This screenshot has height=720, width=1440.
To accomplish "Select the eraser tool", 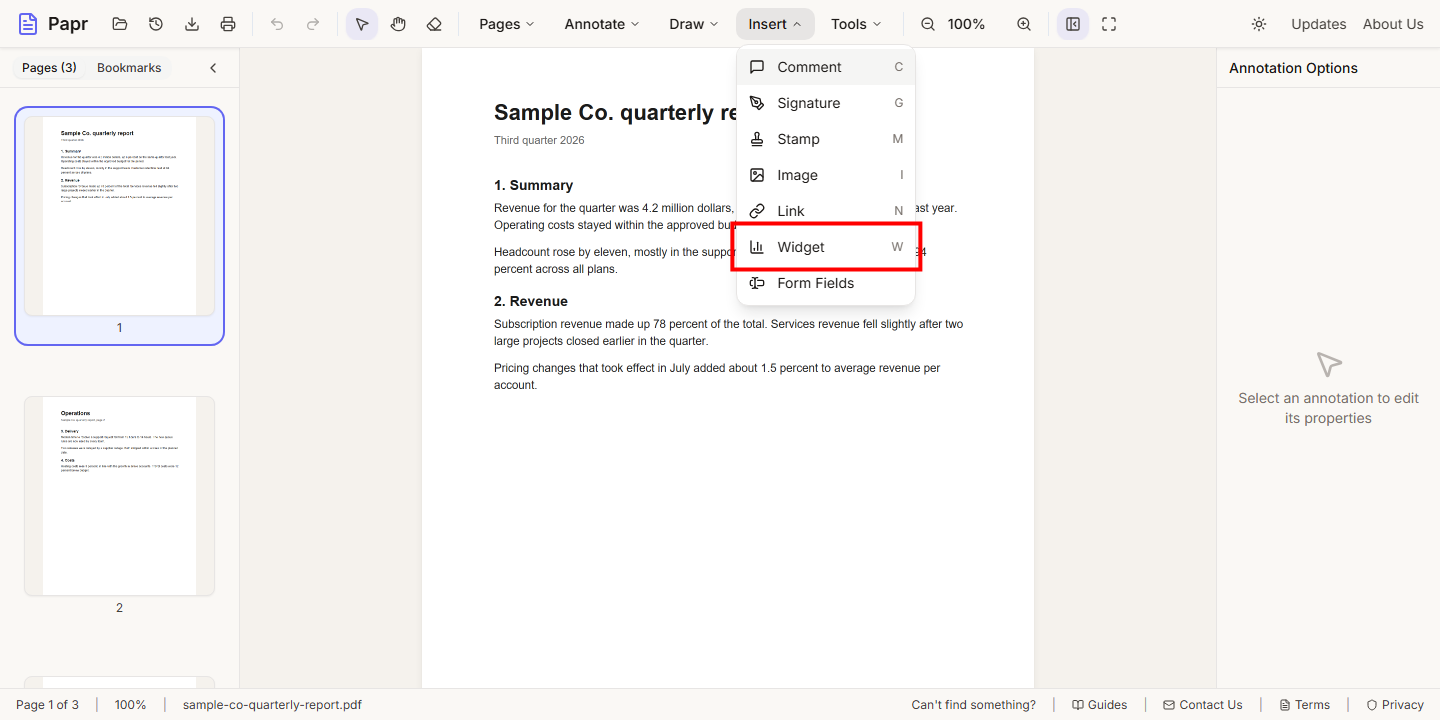I will click(x=434, y=24).
